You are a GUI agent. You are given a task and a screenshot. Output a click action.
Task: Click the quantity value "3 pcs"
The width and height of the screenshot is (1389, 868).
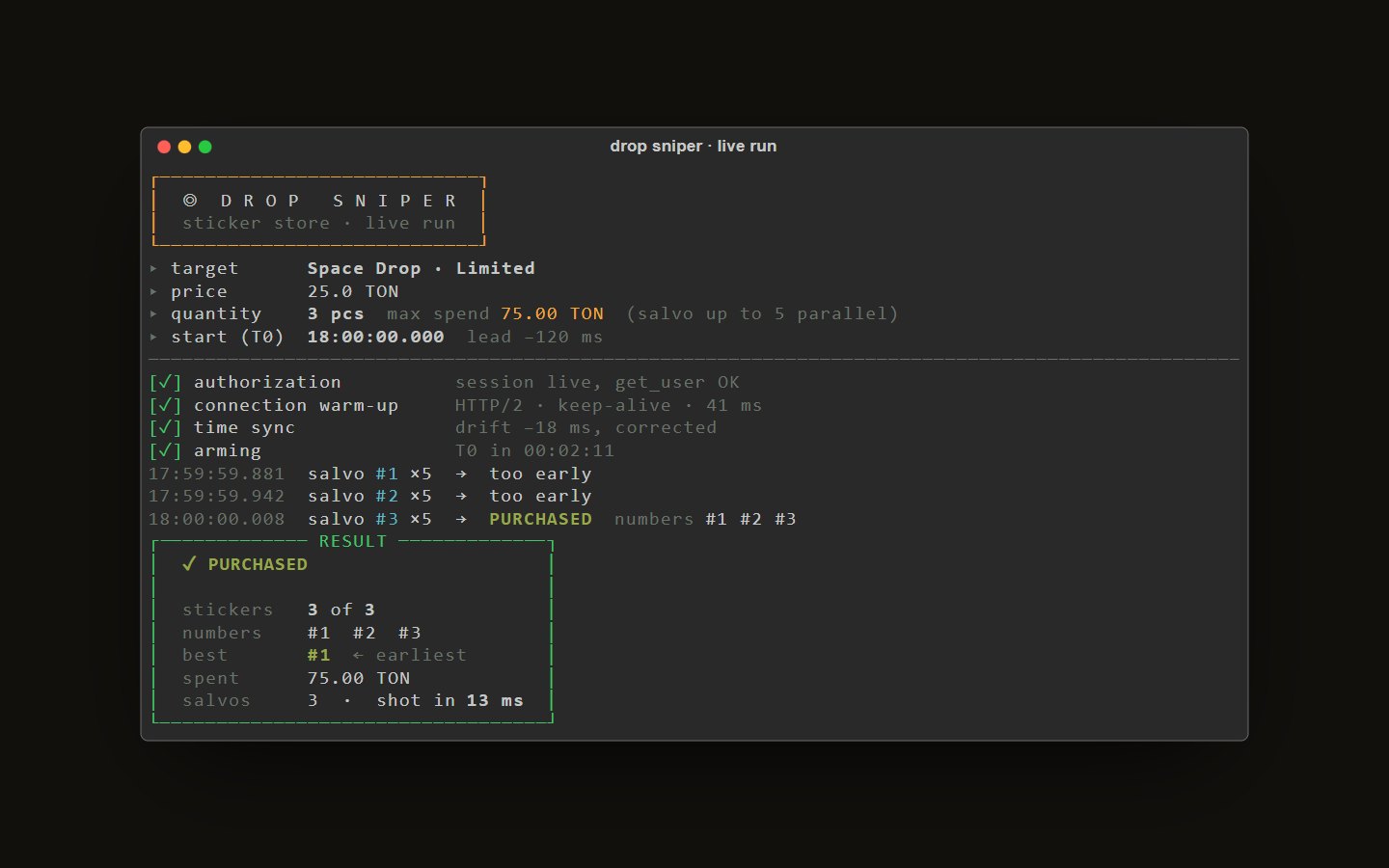pos(336,313)
